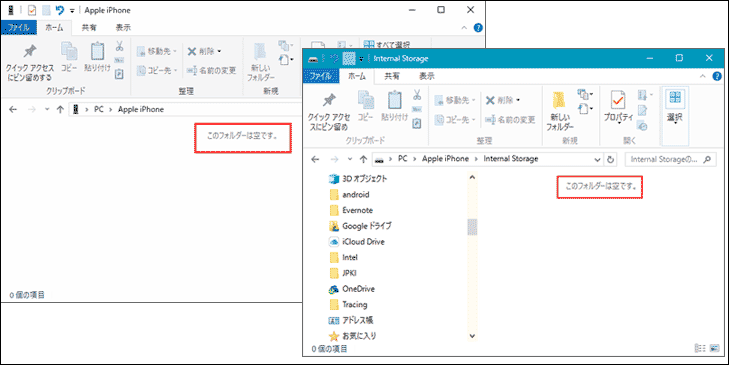Open Quick Access Toolbar dropdown in Internal Storage window

tap(361, 59)
